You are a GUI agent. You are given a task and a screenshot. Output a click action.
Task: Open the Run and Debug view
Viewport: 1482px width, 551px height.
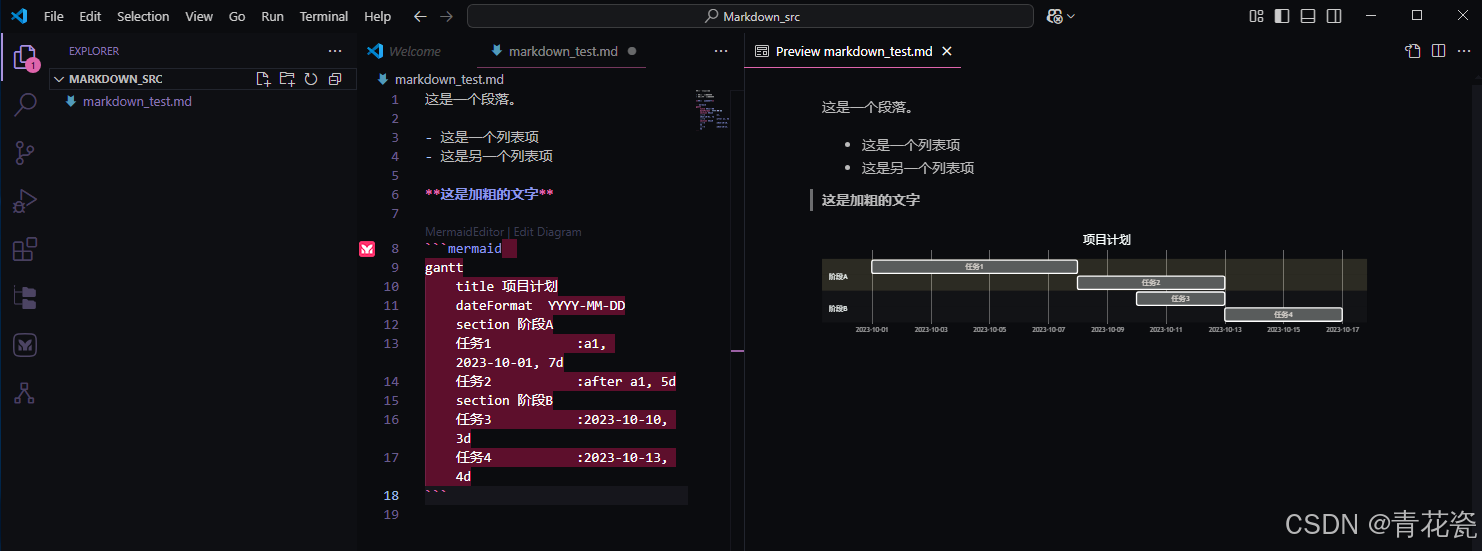click(24, 201)
